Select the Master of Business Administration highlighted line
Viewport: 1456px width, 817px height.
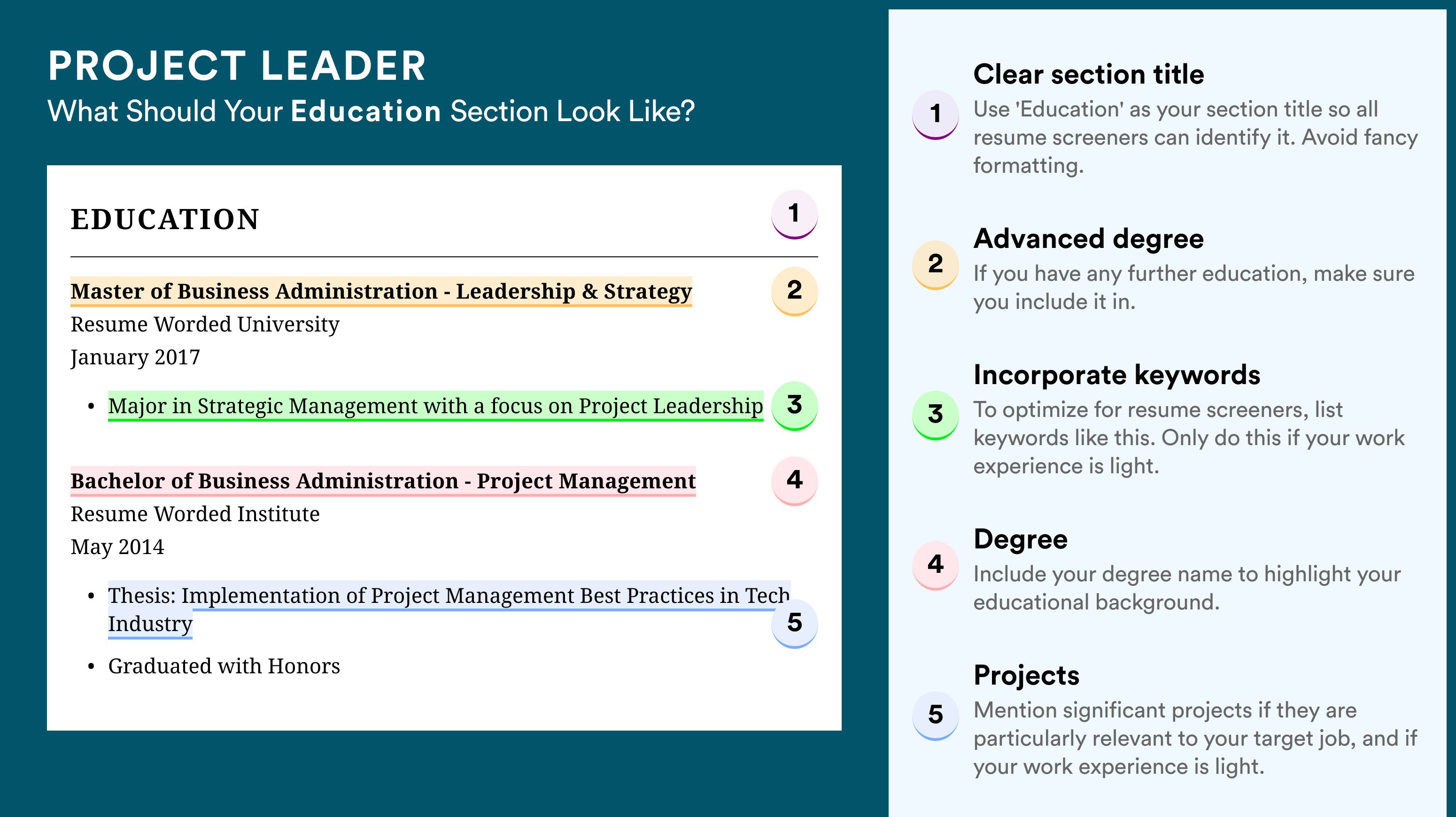381,292
